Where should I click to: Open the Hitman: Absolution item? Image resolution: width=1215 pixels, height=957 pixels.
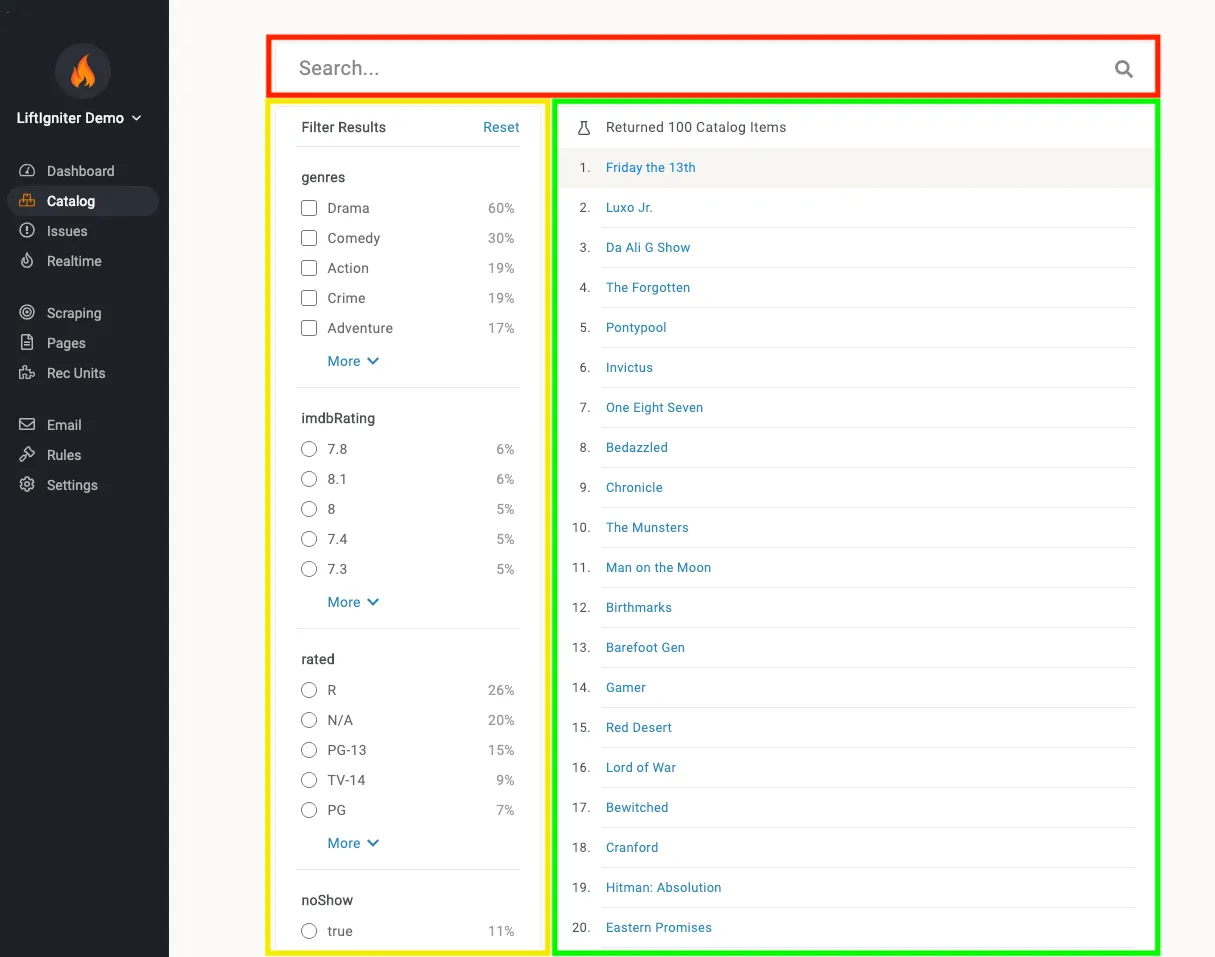(x=663, y=888)
